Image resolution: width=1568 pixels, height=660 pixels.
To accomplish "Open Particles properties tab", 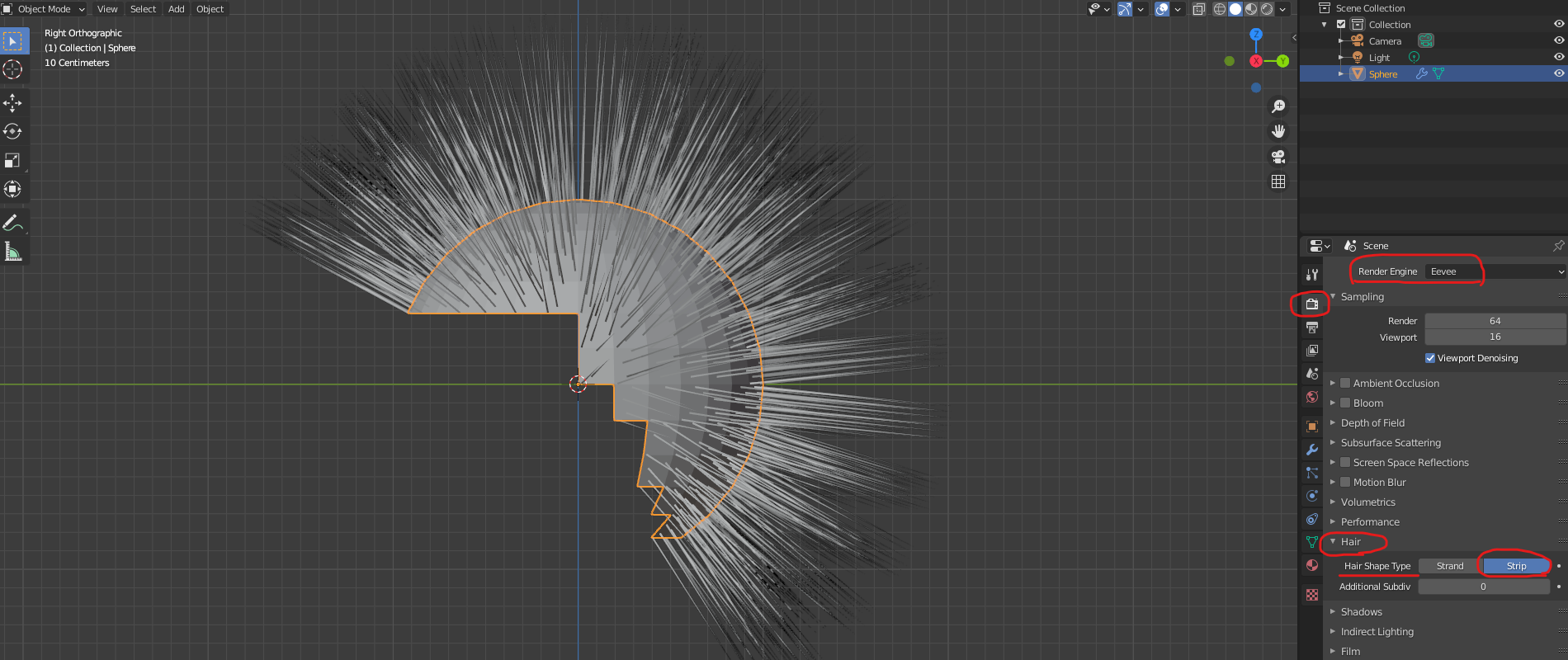I will [x=1312, y=473].
